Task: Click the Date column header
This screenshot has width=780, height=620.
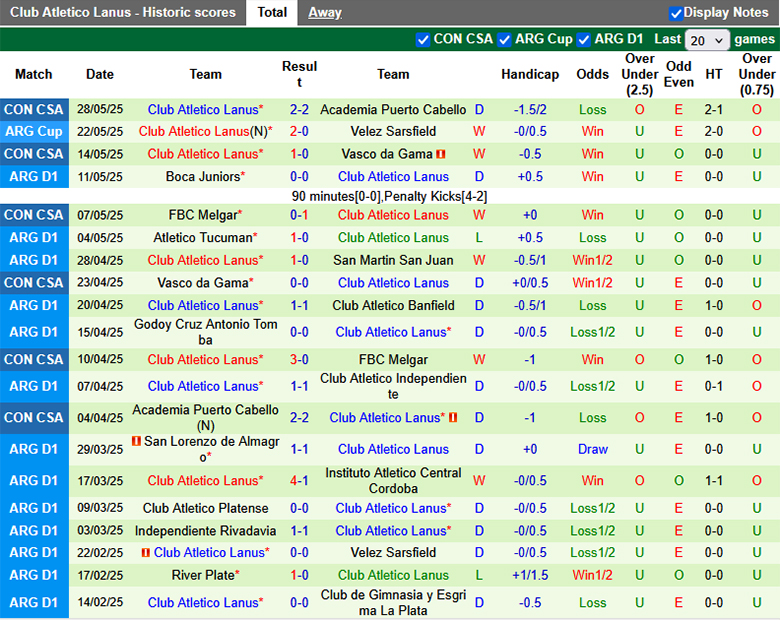Action: tap(100, 74)
